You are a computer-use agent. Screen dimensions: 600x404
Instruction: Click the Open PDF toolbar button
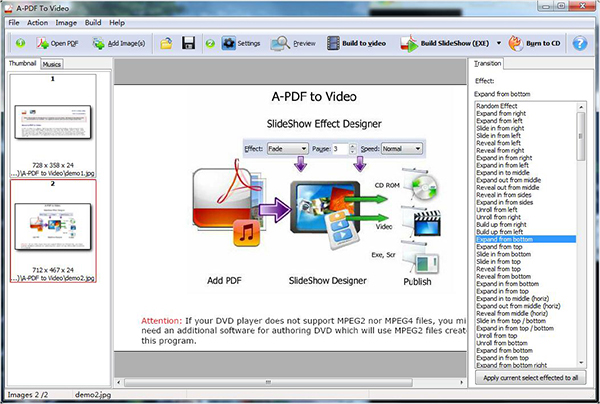57,44
